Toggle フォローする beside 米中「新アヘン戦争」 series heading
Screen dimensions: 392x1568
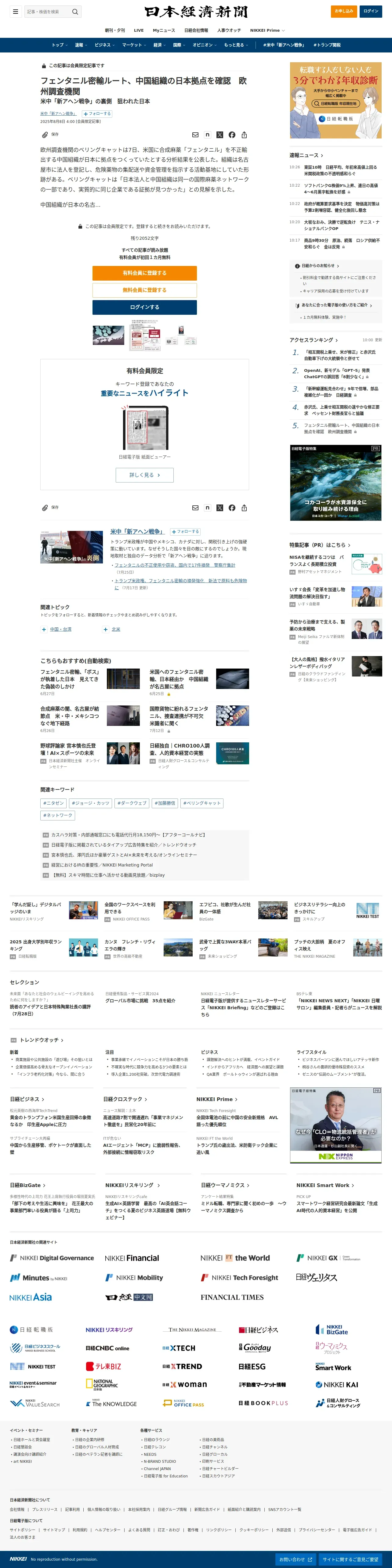(185, 531)
